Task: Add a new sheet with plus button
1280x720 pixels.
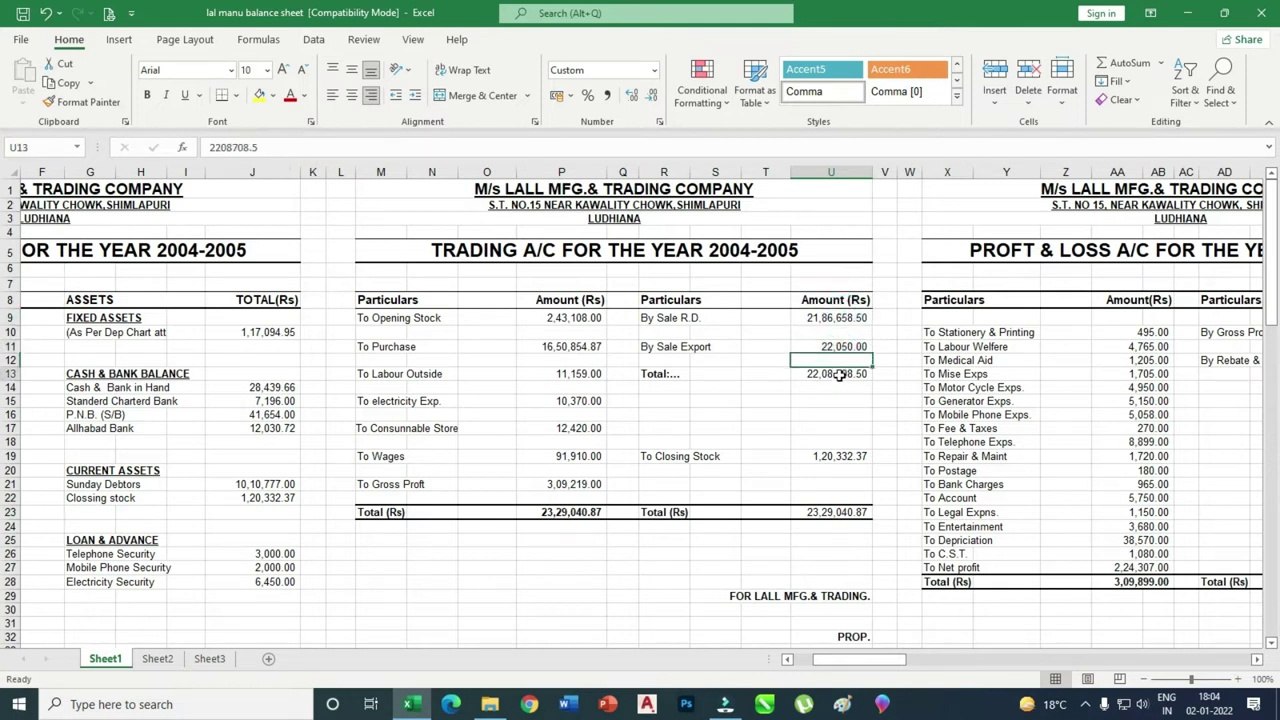Action: point(268,659)
